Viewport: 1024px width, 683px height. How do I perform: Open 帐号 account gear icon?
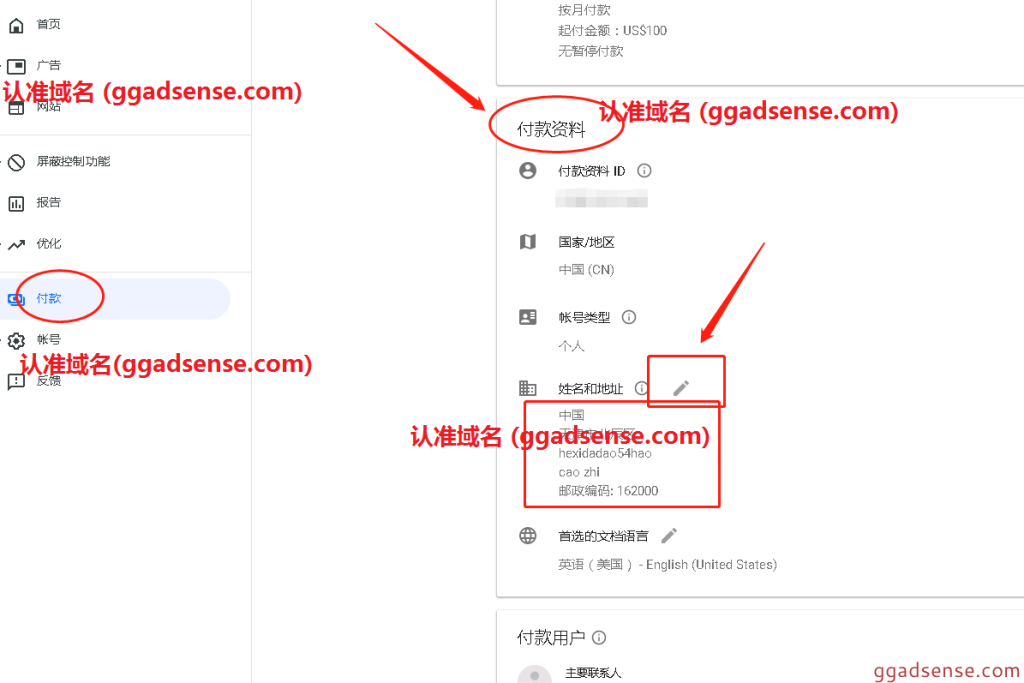[16, 340]
